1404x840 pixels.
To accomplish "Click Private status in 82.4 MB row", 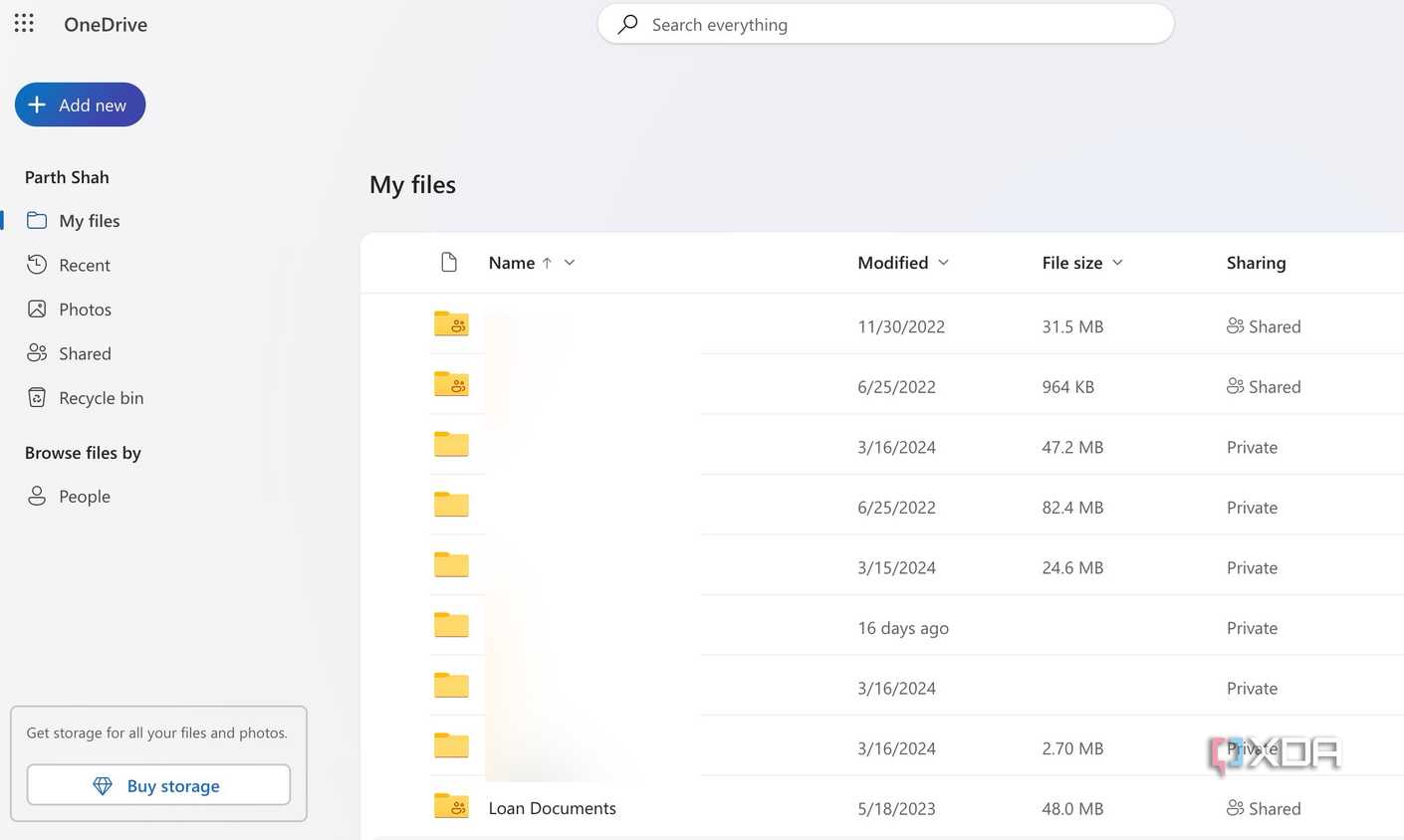I will pos(1252,508).
